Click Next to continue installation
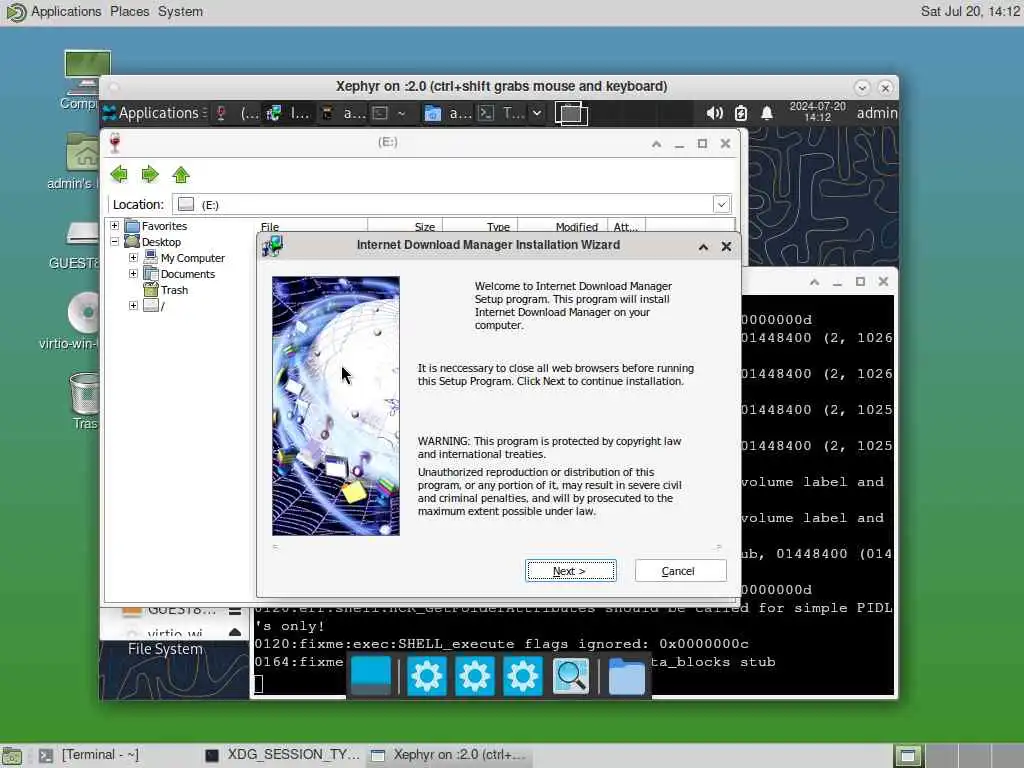Viewport: 1024px width, 768px height. 571,571
